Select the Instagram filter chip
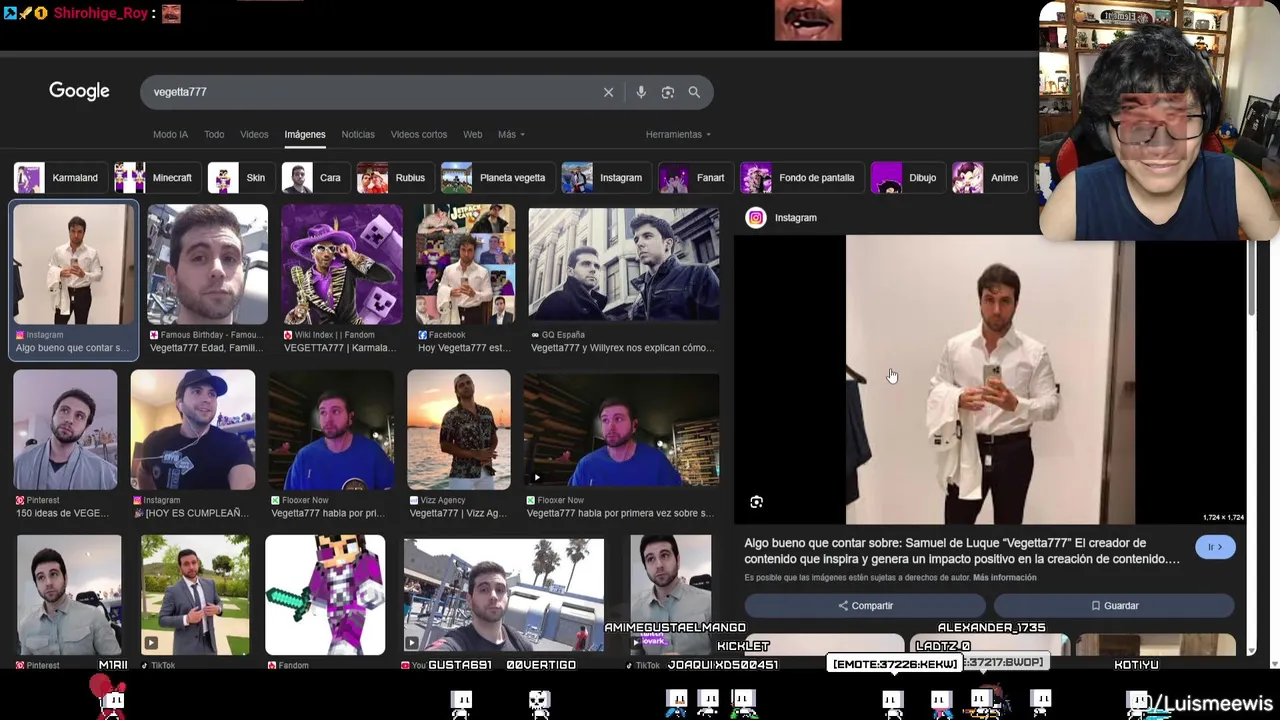Viewport: 1280px width, 720px height. pyautogui.click(x=604, y=178)
